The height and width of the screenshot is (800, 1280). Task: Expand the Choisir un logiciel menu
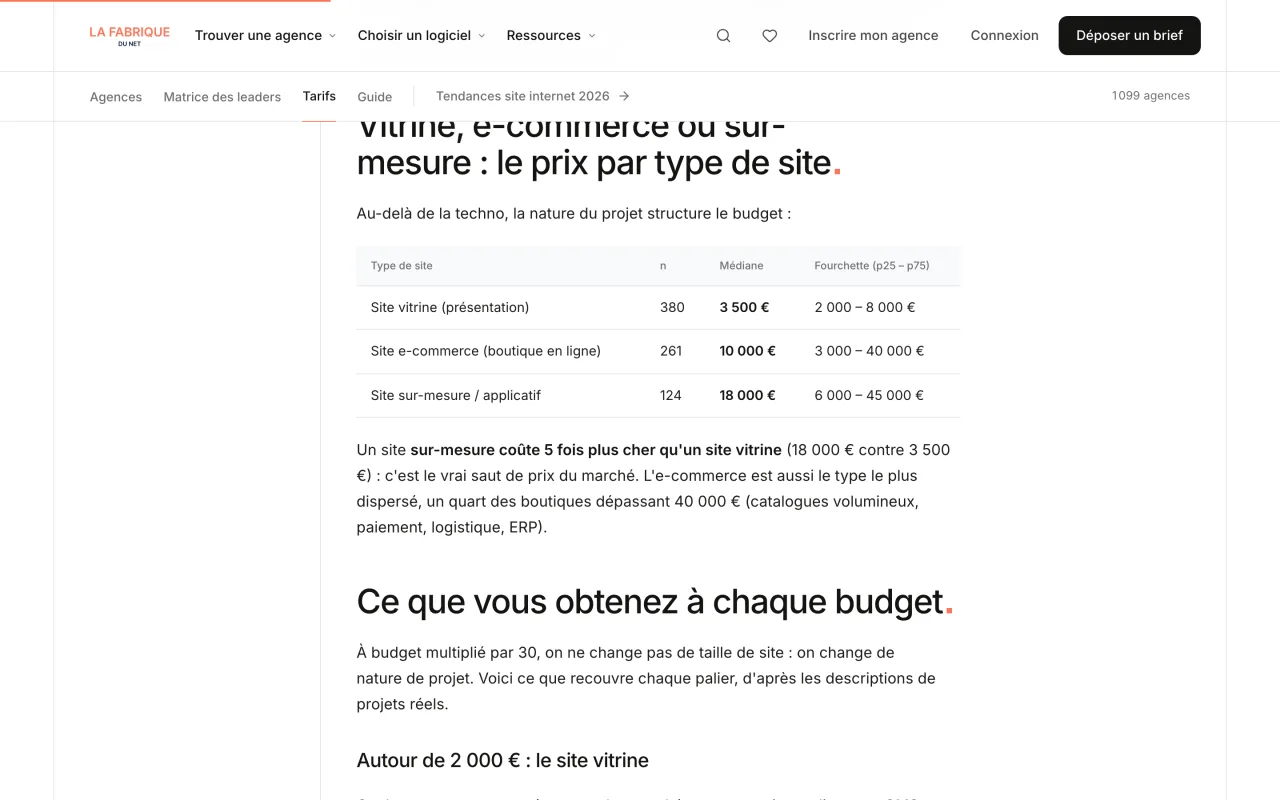421,36
